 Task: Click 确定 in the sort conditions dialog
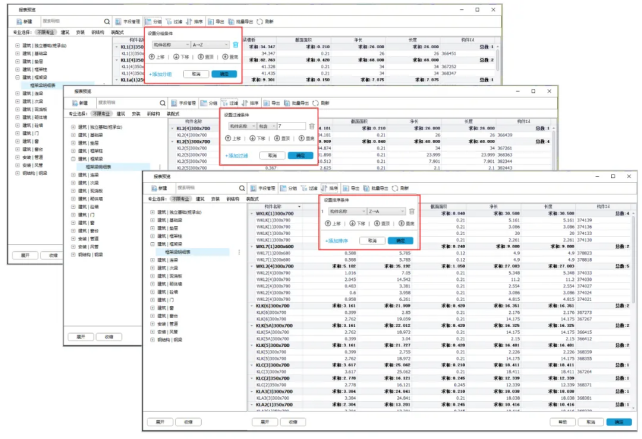pyautogui.click(x=398, y=241)
